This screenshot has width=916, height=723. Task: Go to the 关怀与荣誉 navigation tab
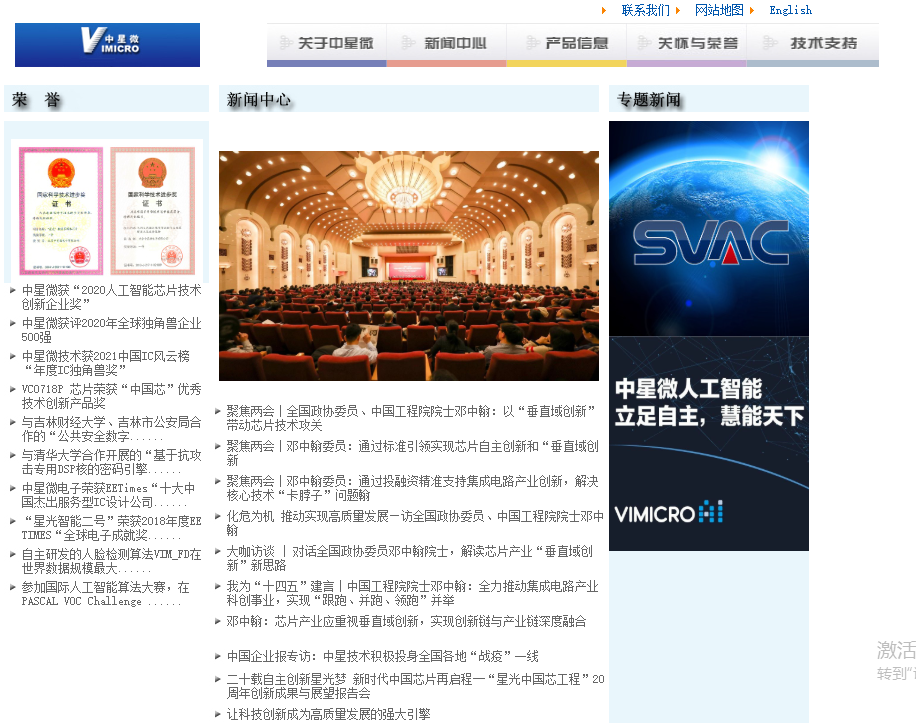[686, 45]
